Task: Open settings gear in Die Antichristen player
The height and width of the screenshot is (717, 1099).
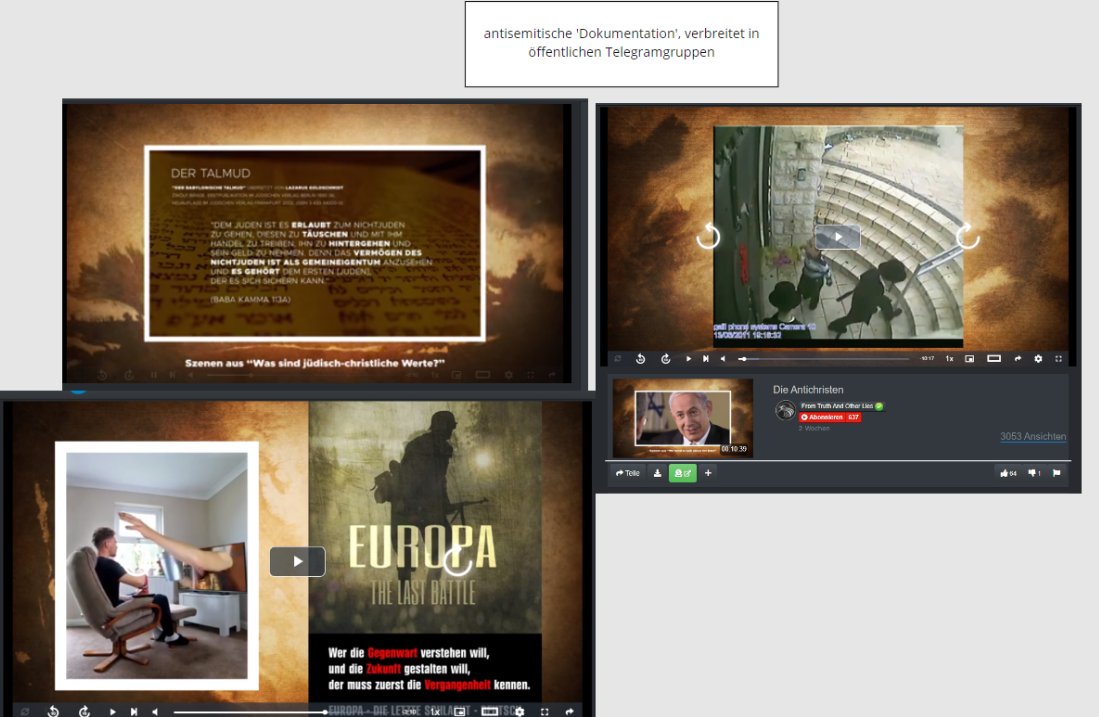Action: [x=1038, y=359]
